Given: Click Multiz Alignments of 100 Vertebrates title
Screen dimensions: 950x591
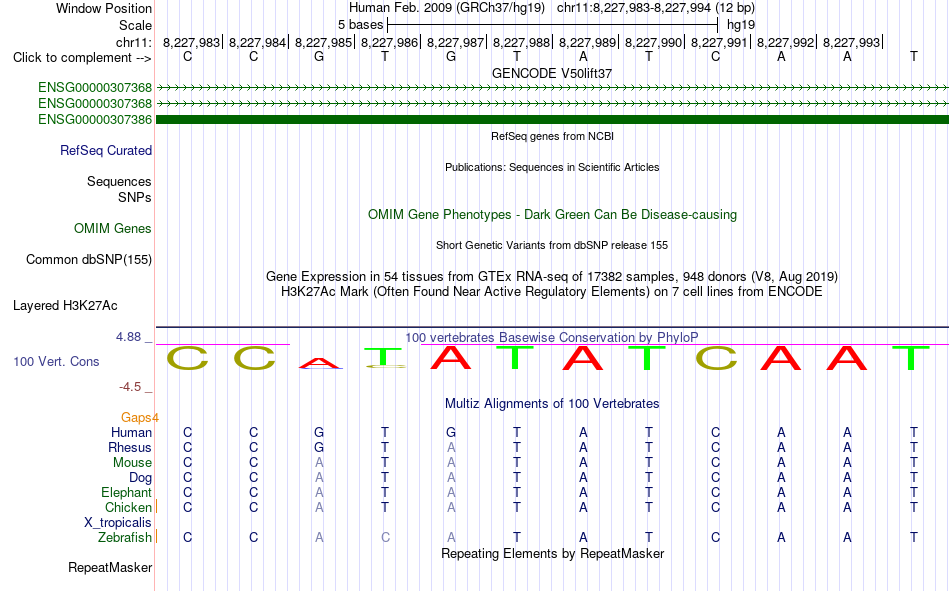Looking at the screenshot, I should click(x=552, y=404).
